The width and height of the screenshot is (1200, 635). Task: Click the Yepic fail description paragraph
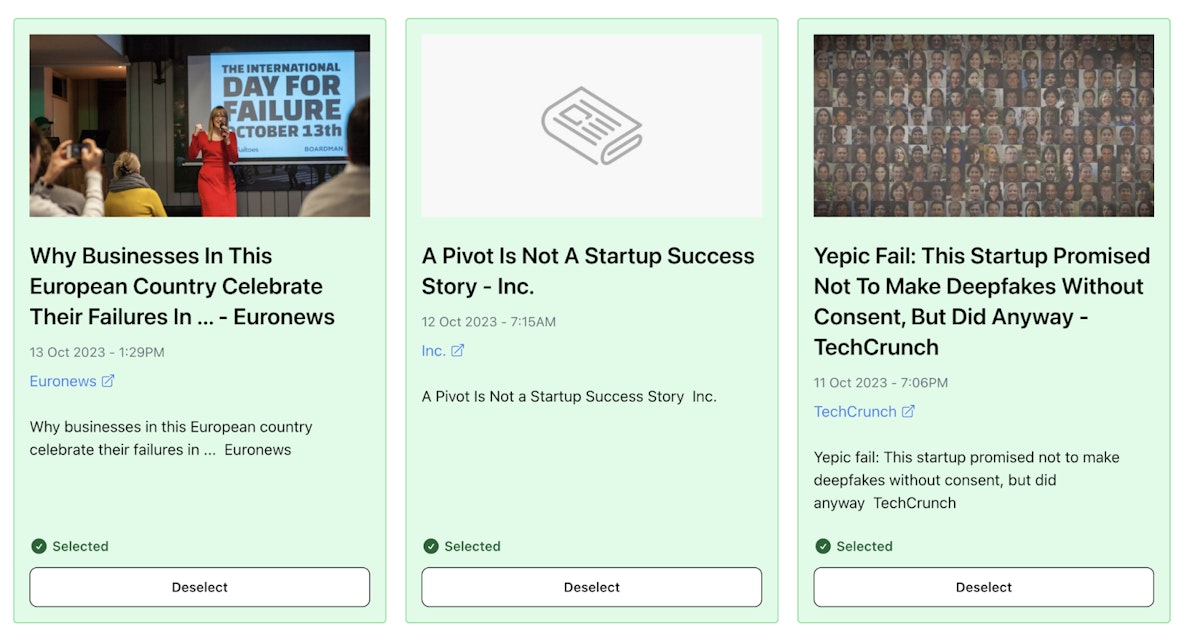click(966, 480)
